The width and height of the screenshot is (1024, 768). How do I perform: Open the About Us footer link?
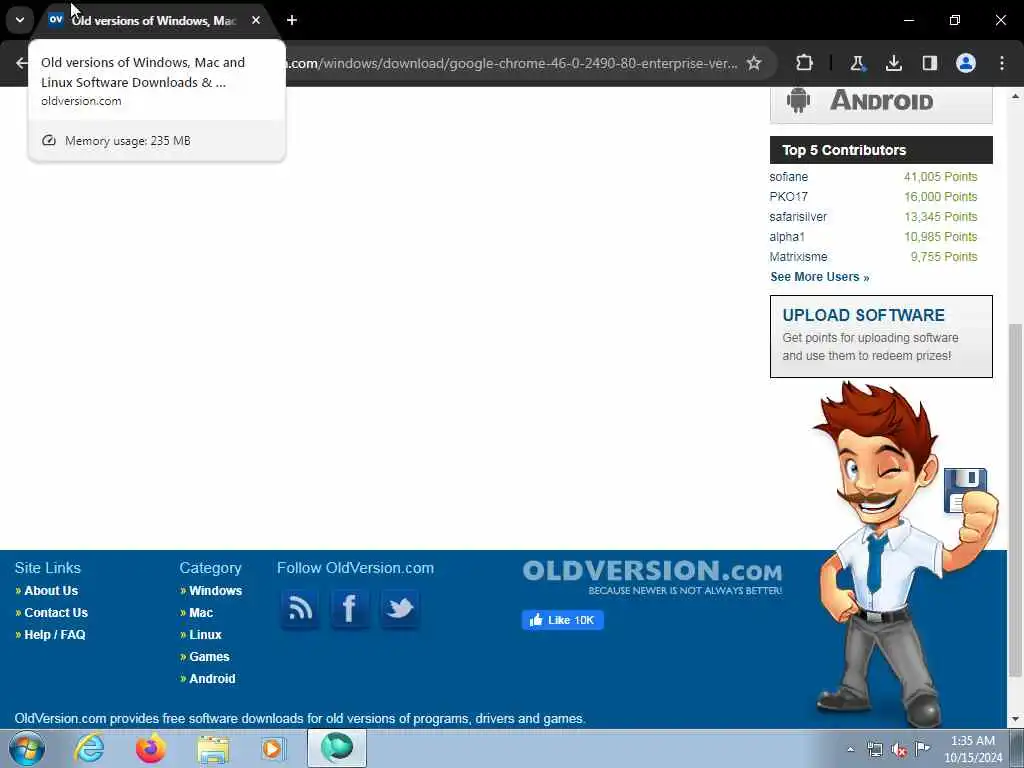51,590
